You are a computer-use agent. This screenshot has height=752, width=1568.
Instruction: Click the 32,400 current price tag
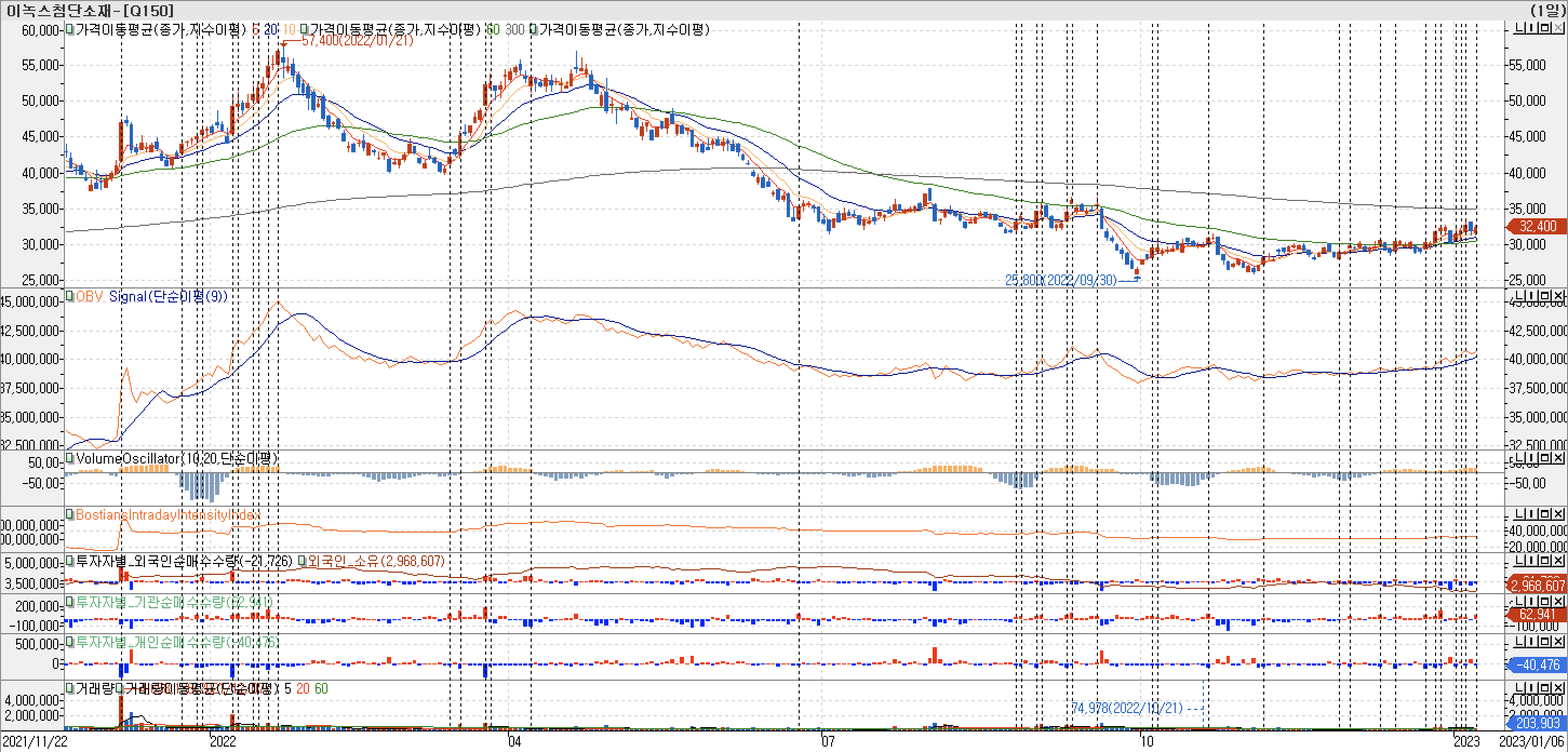[x=1537, y=226]
